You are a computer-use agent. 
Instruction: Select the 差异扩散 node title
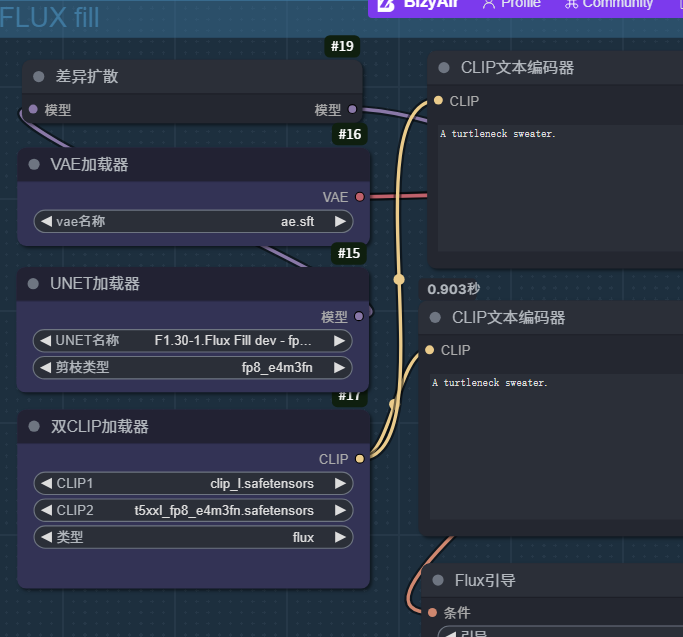[87, 77]
